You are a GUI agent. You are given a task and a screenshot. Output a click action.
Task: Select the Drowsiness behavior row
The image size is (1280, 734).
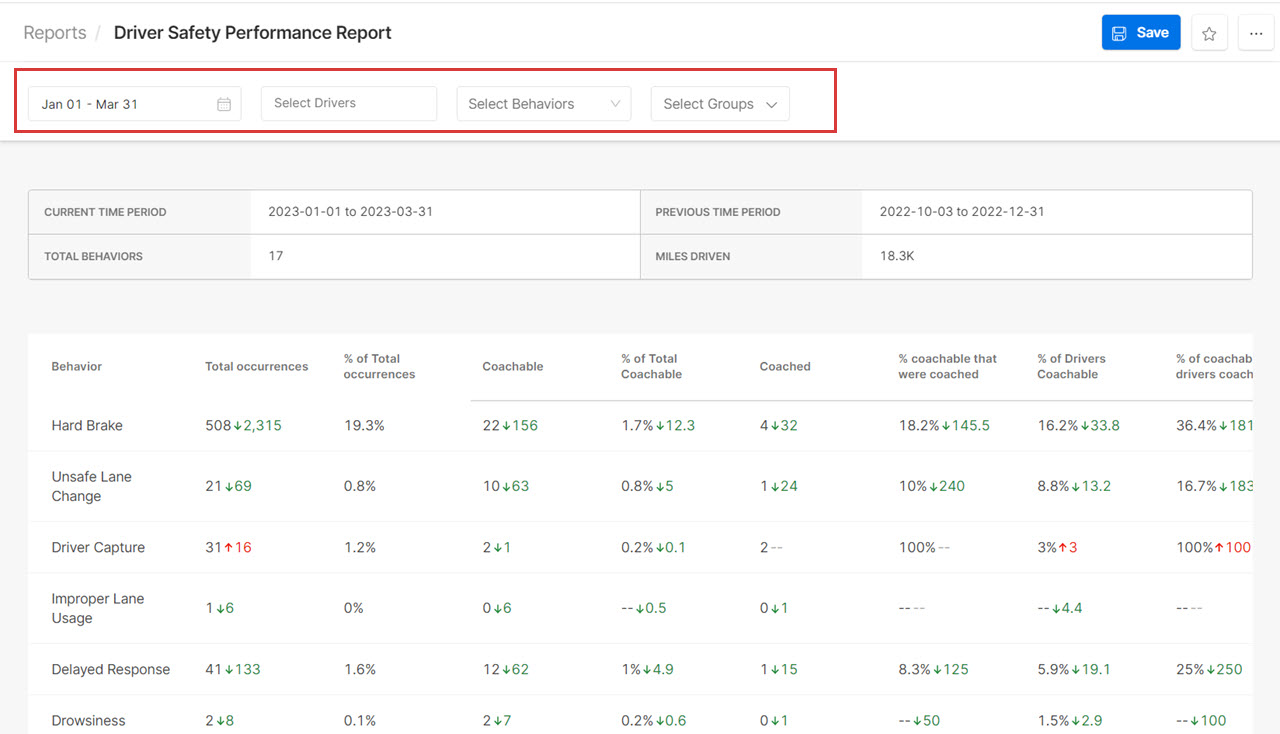(88, 720)
